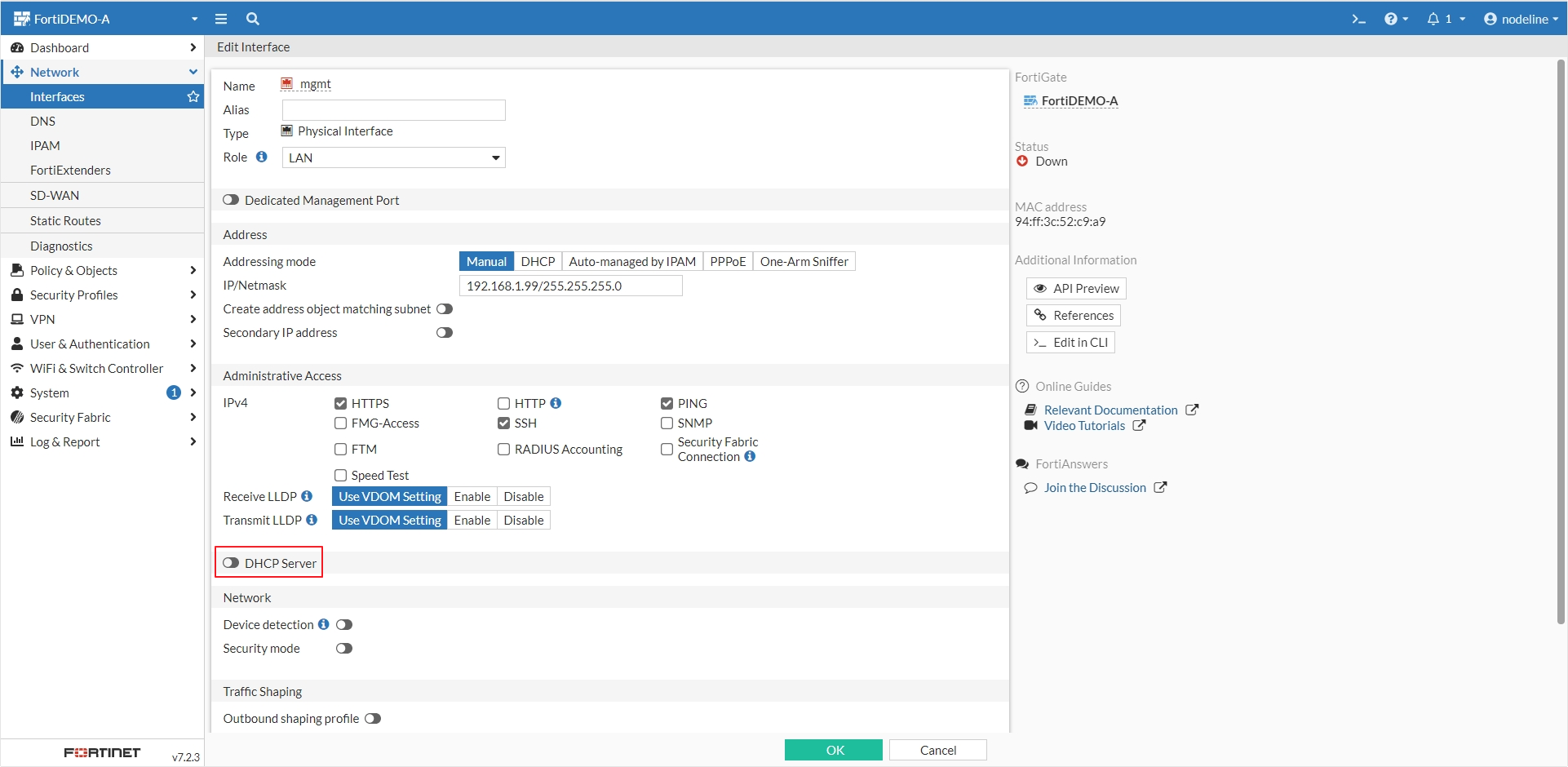The width and height of the screenshot is (1568, 767).
Task: Enable Dedicated Management Port toggle
Action: (231, 200)
